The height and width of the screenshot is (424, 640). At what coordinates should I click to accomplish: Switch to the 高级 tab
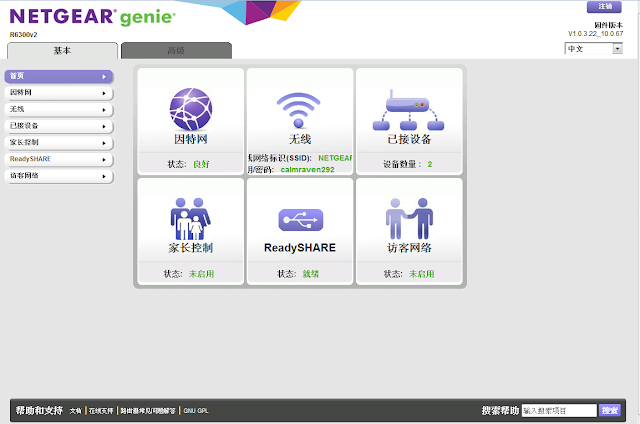[176, 51]
